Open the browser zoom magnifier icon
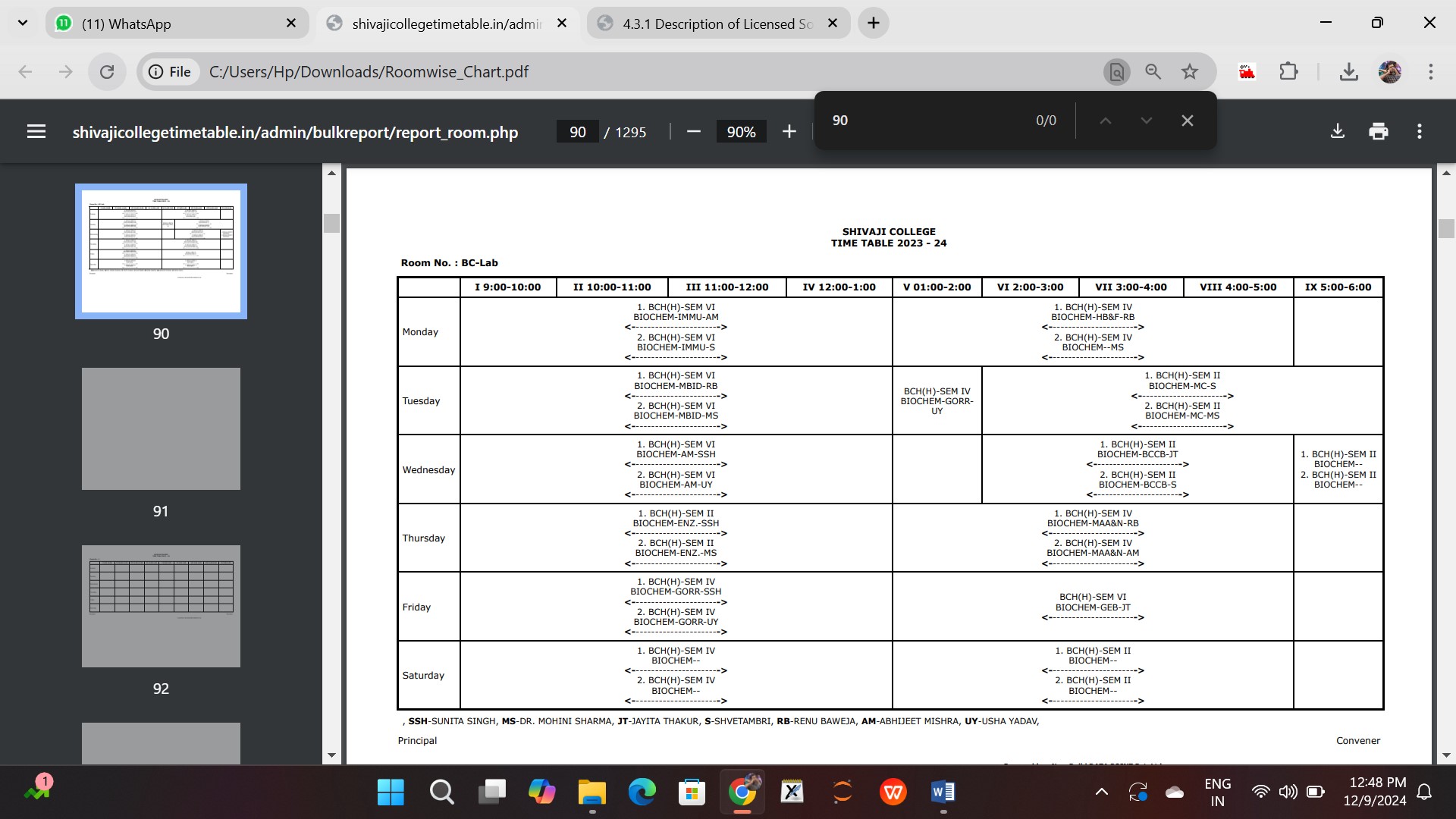 (1153, 72)
